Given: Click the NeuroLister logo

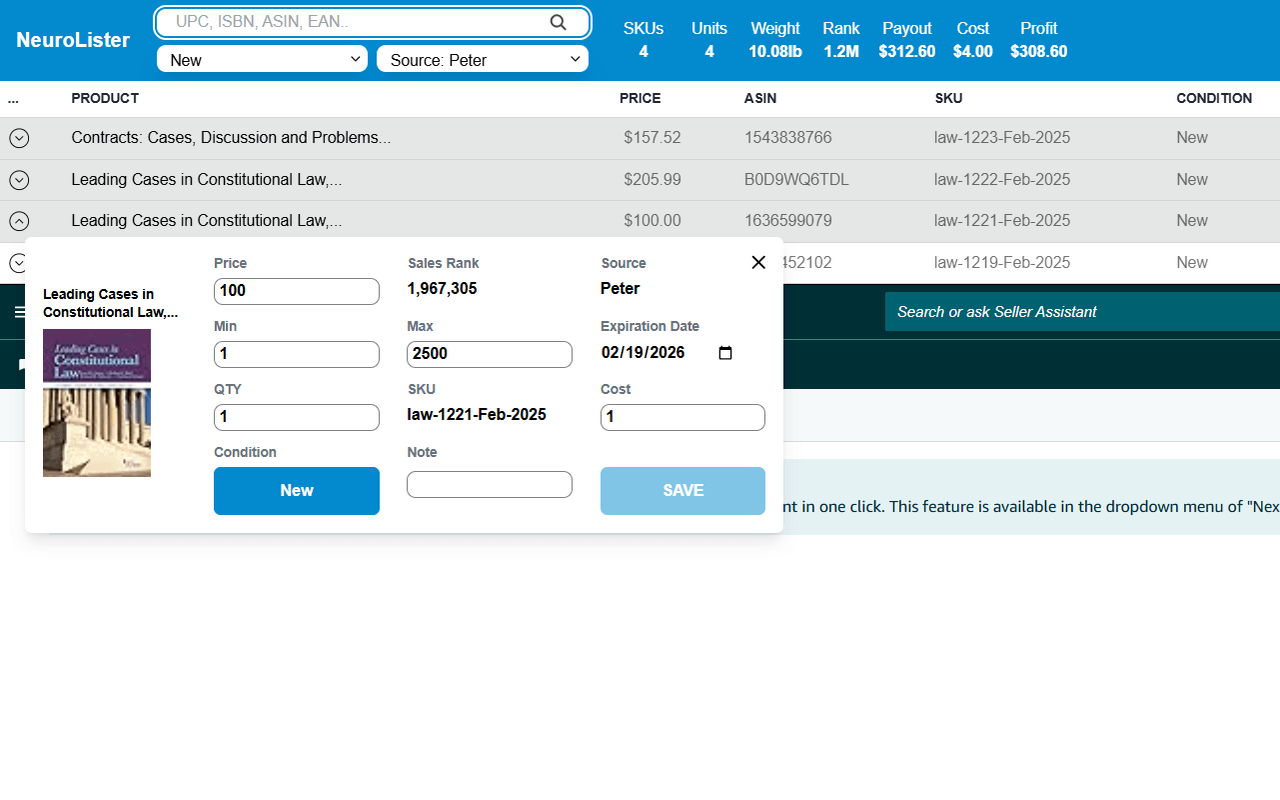Looking at the screenshot, I should point(73,40).
